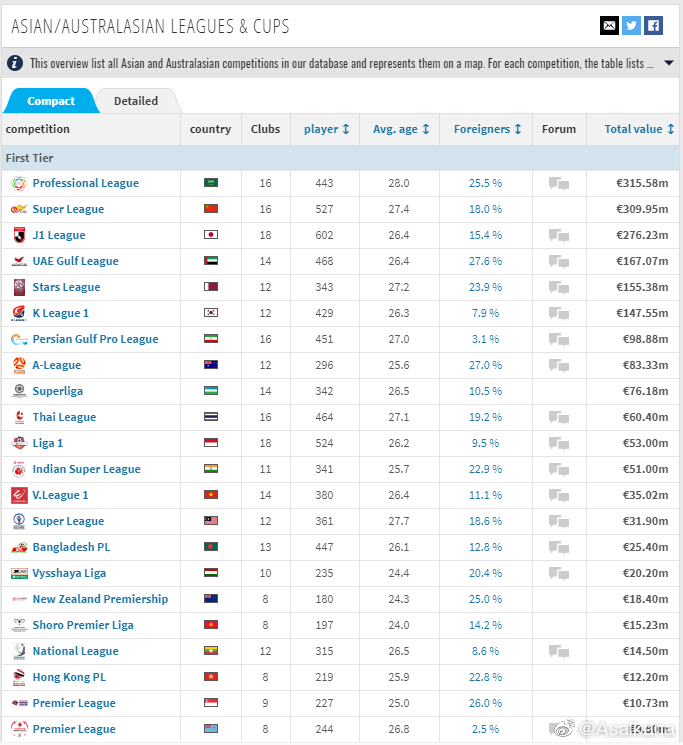Open the K League 1 link
The image size is (683, 745).
point(60,314)
